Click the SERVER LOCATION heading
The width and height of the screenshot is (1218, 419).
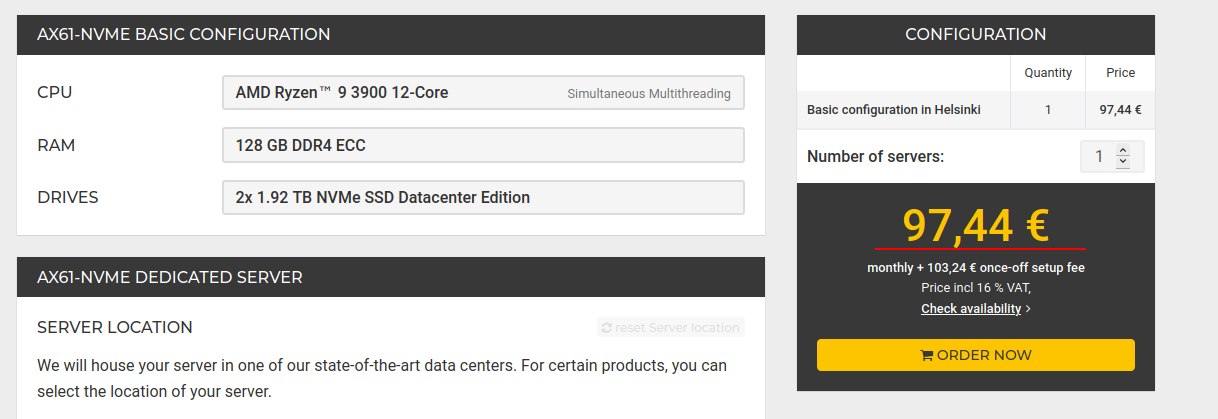[x=115, y=328]
